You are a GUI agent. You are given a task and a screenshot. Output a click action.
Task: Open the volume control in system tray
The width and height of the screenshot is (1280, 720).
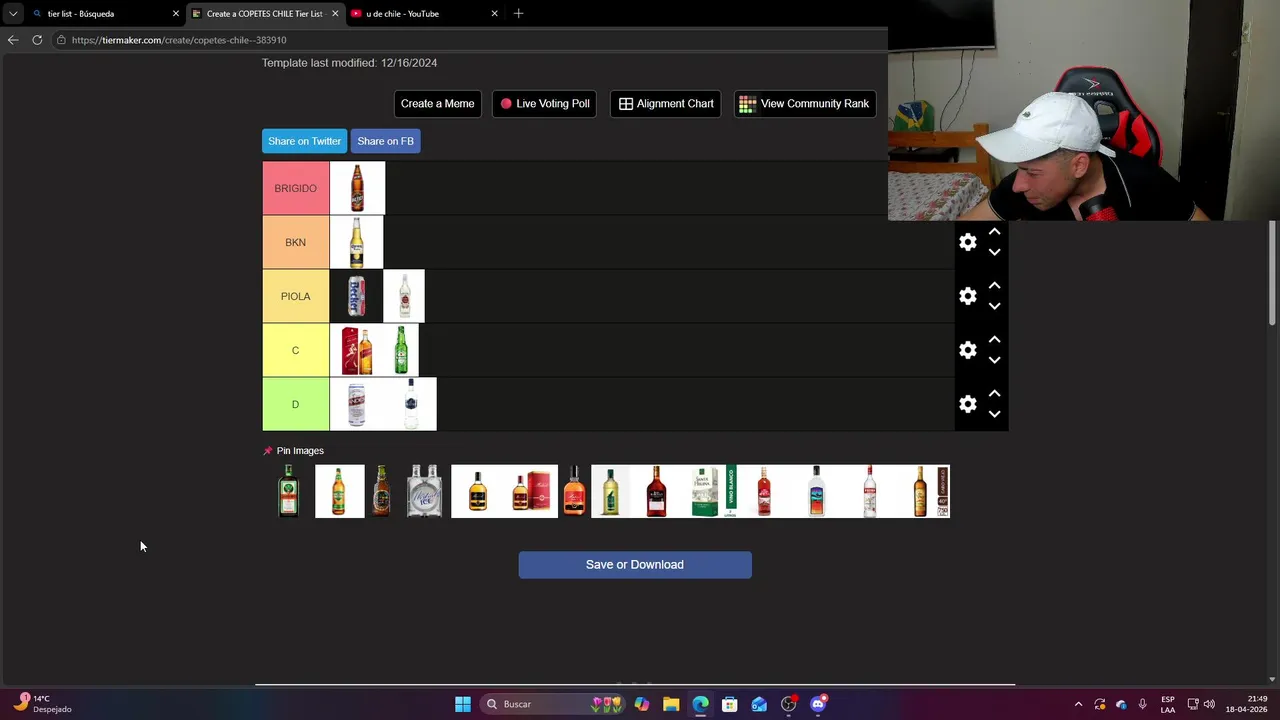(1209, 704)
